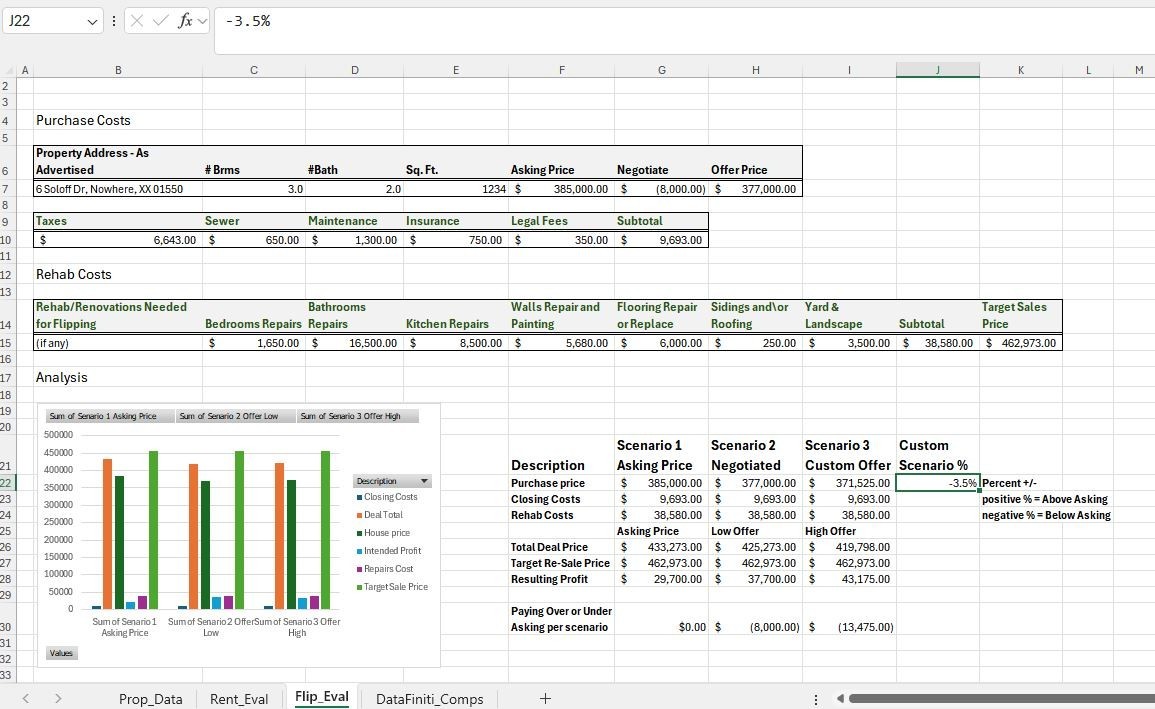This screenshot has width=1155, height=709.
Task: Select Legal Fees value 350.00
Action: point(561,240)
